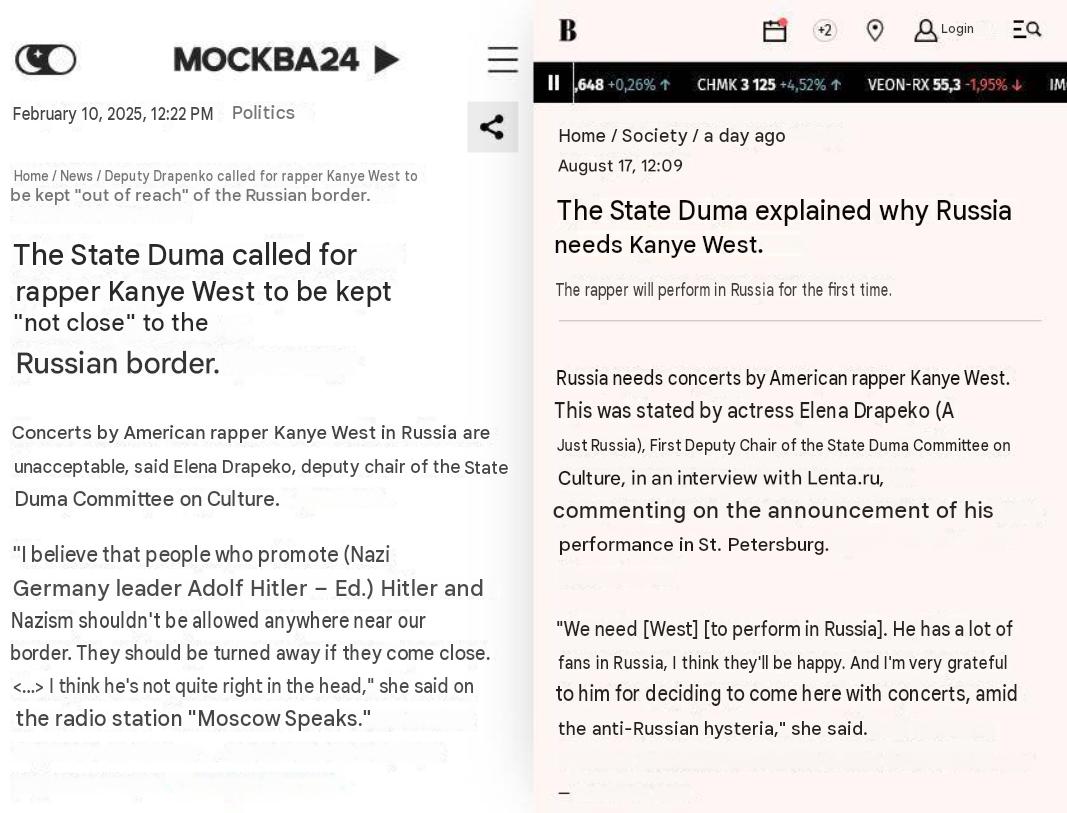Click the Kanye West border headline
The height and width of the screenshot is (813, 1067).
[202, 309]
